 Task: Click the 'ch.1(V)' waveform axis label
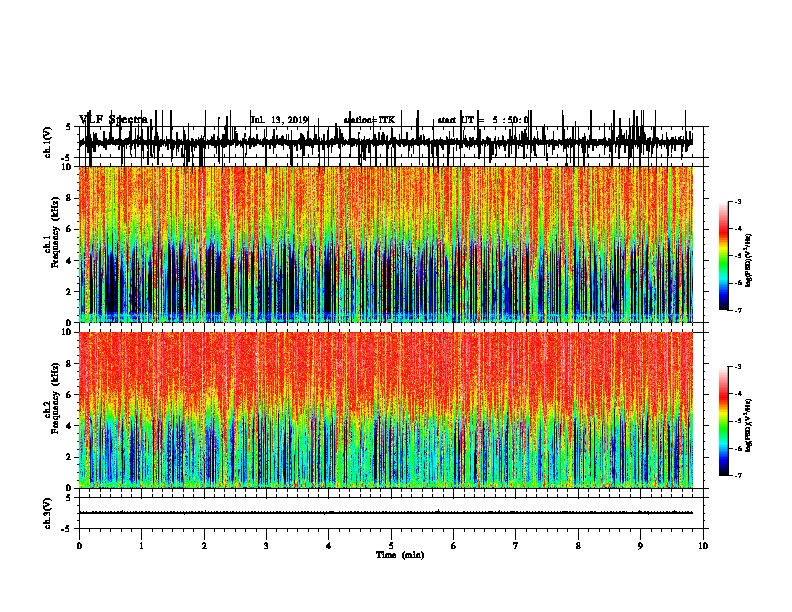(x=48, y=142)
